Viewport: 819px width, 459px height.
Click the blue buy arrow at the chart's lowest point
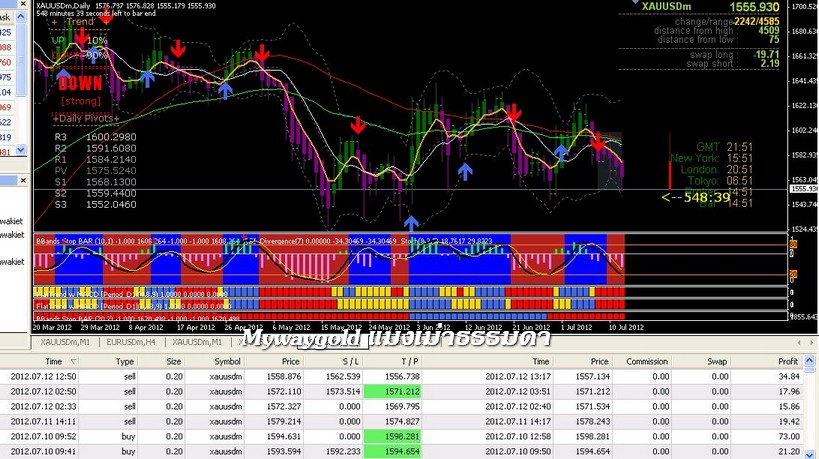[x=411, y=220]
